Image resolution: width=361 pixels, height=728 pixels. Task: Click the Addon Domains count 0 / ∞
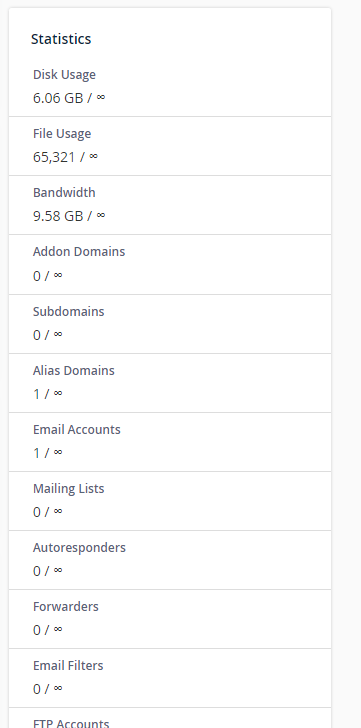47,276
